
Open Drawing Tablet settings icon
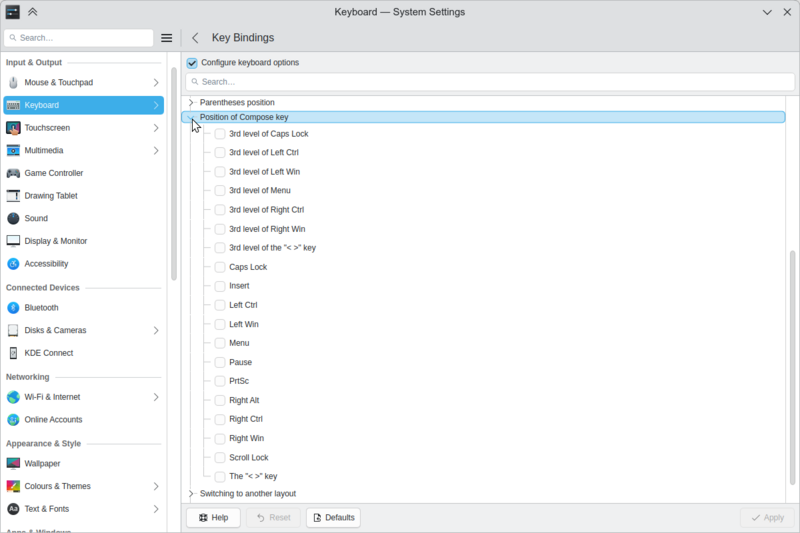point(14,196)
